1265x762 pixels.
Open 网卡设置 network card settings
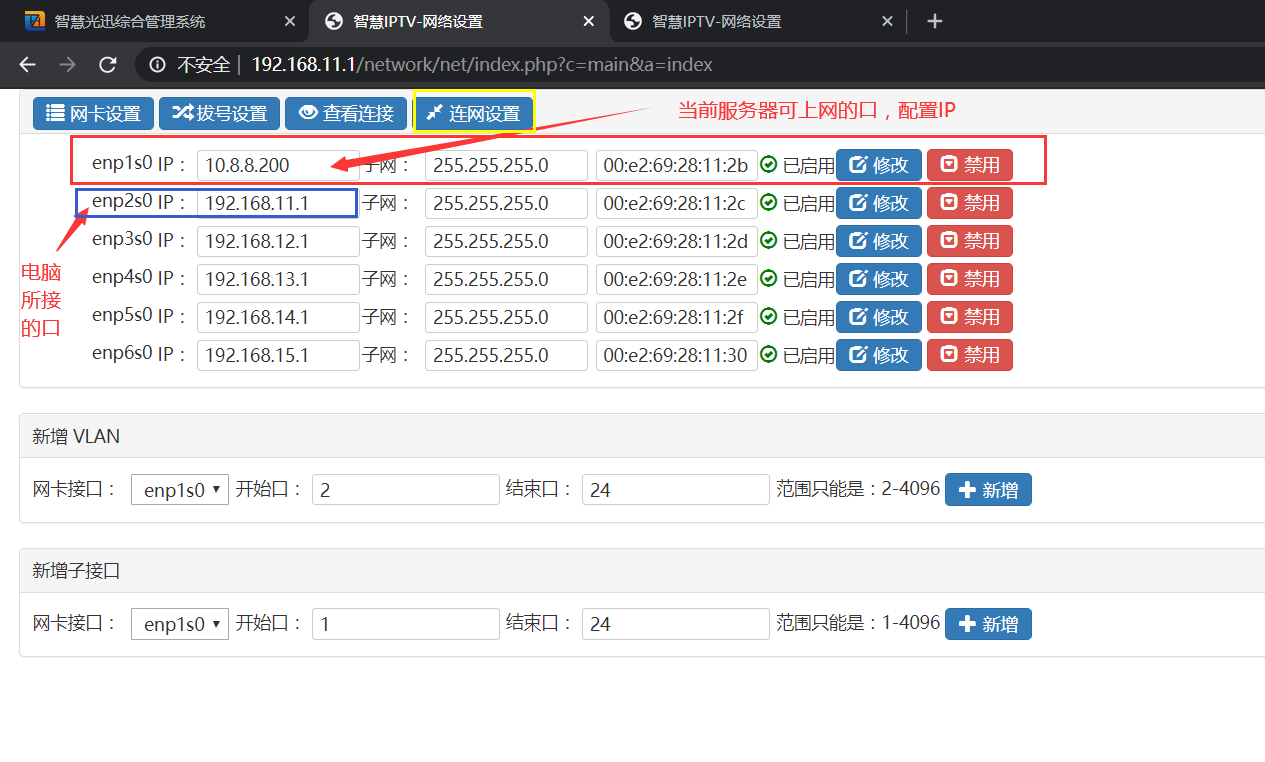click(x=94, y=113)
